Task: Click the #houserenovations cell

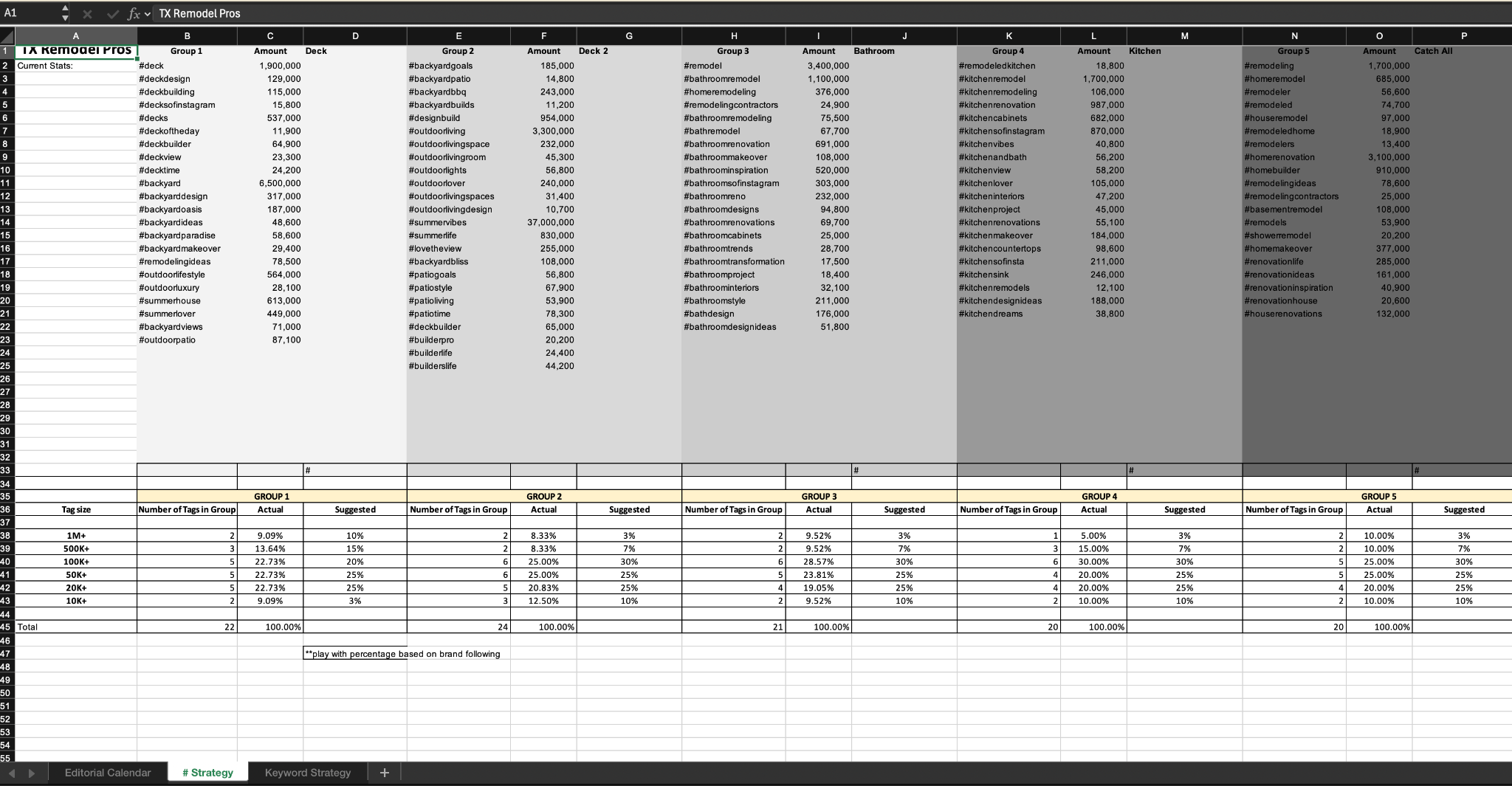Action: tap(1293, 314)
